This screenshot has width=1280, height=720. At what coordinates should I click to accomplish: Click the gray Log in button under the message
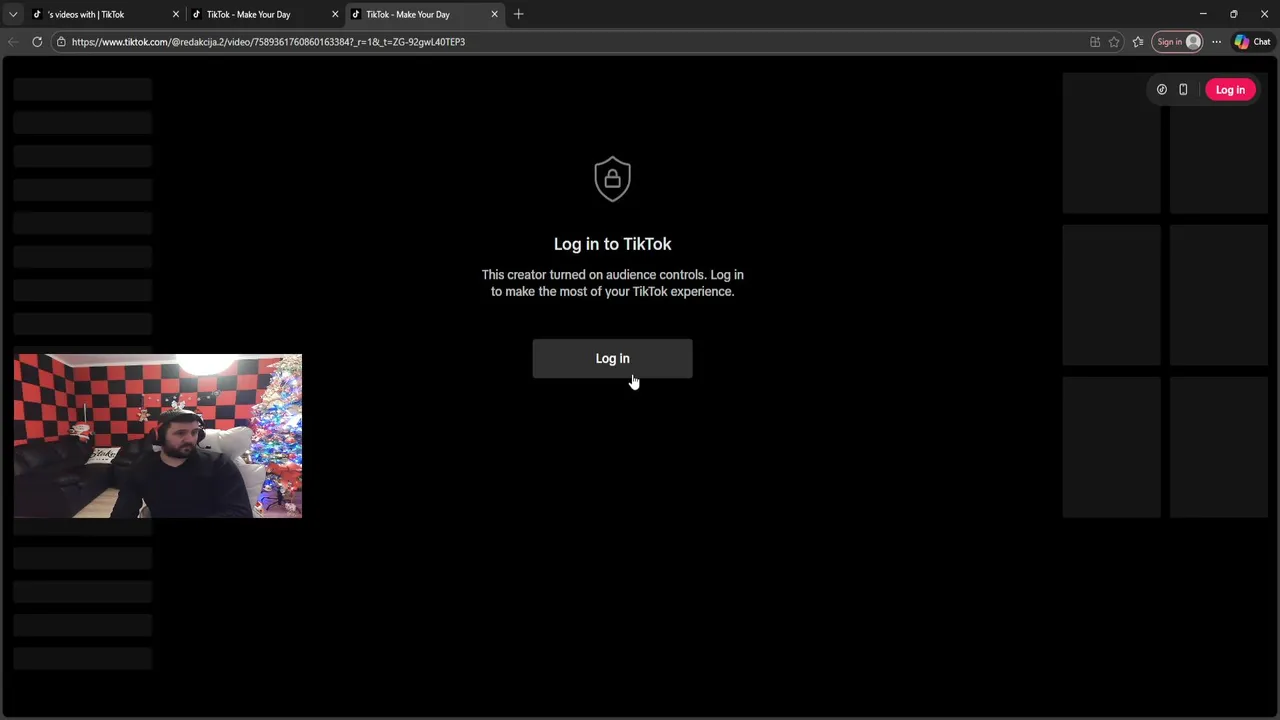pyautogui.click(x=612, y=358)
